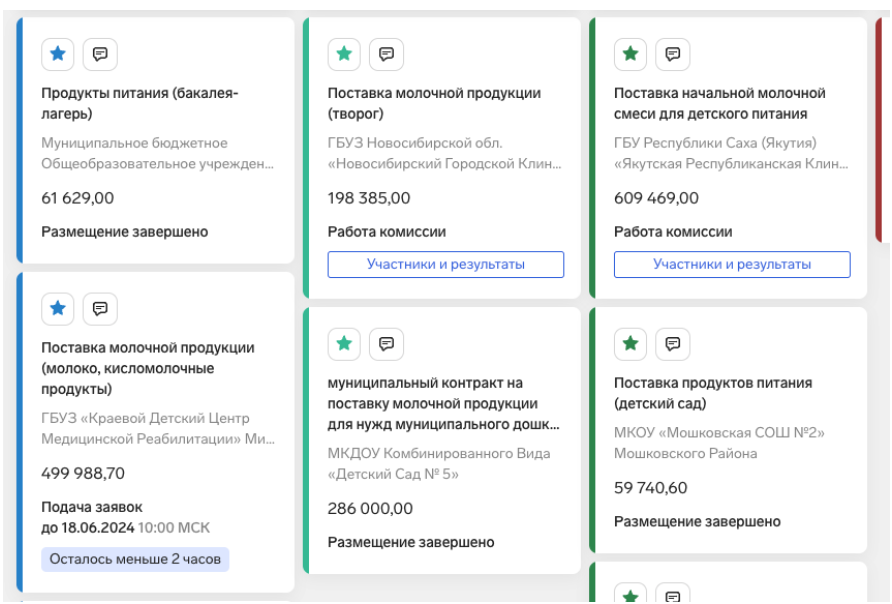
Task: Click blue star on молоко, кисломолочные продукты card
Action: [57, 309]
